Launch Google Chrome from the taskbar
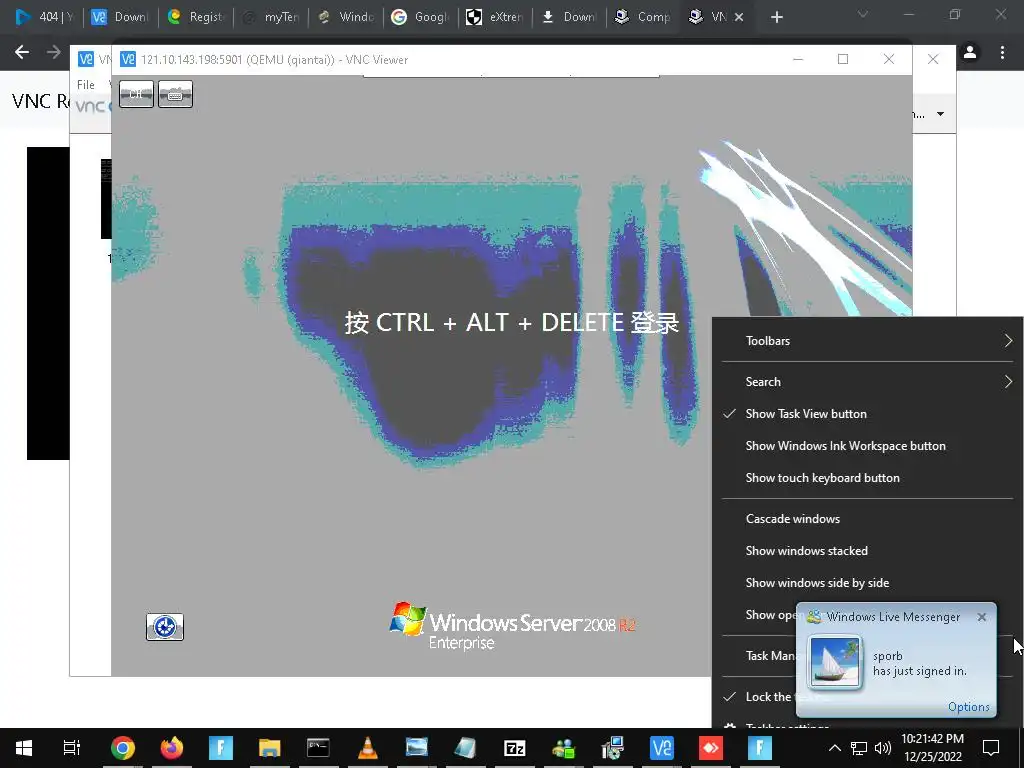This screenshot has width=1024, height=768. pos(123,748)
